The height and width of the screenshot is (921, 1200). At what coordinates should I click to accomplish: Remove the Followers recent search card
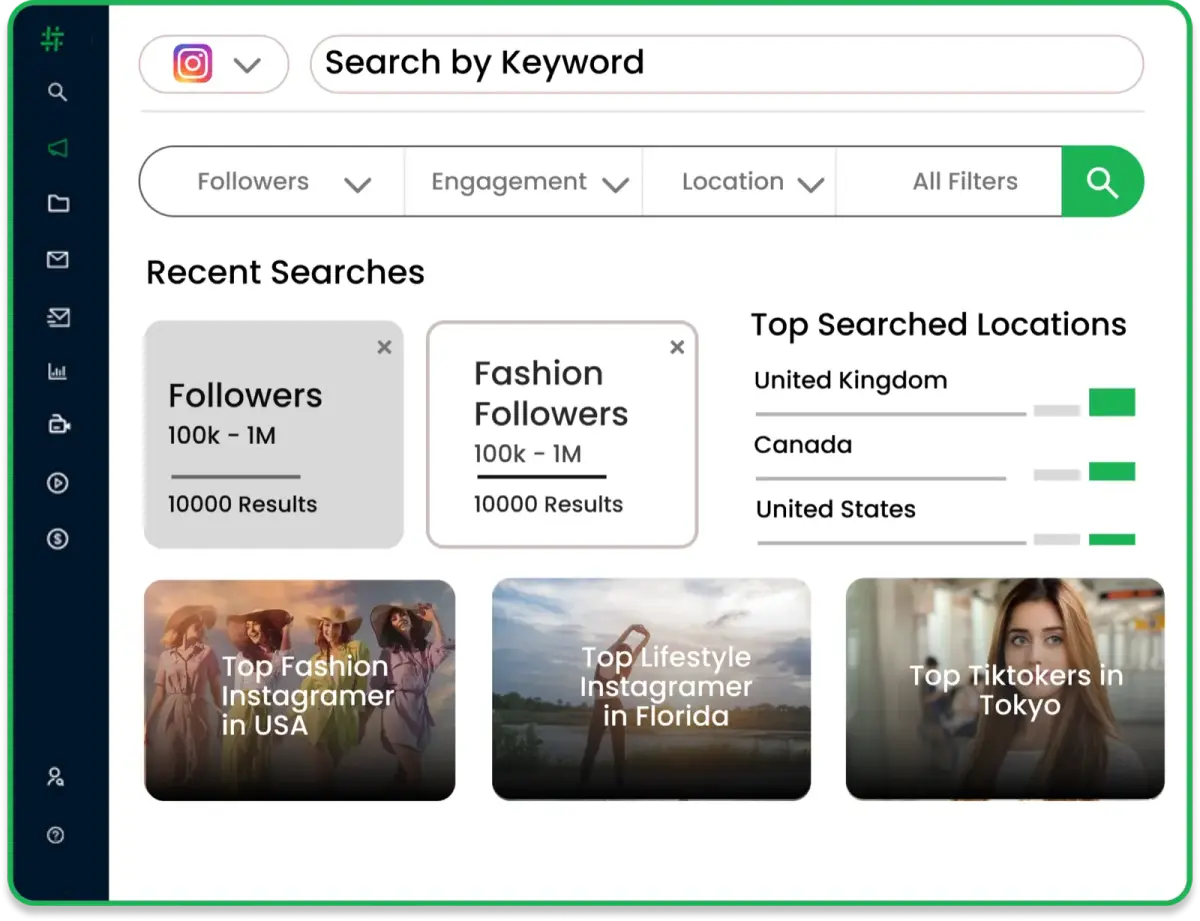coord(384,348)
